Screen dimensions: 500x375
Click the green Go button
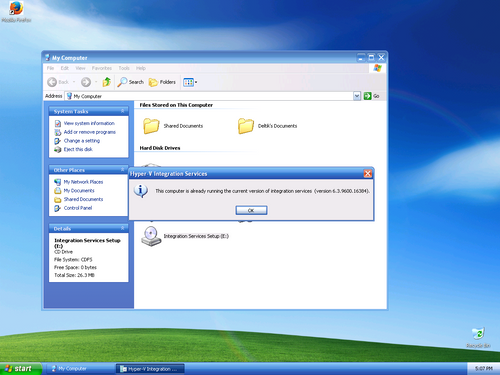pyautogui.click(x=372, y=96)
